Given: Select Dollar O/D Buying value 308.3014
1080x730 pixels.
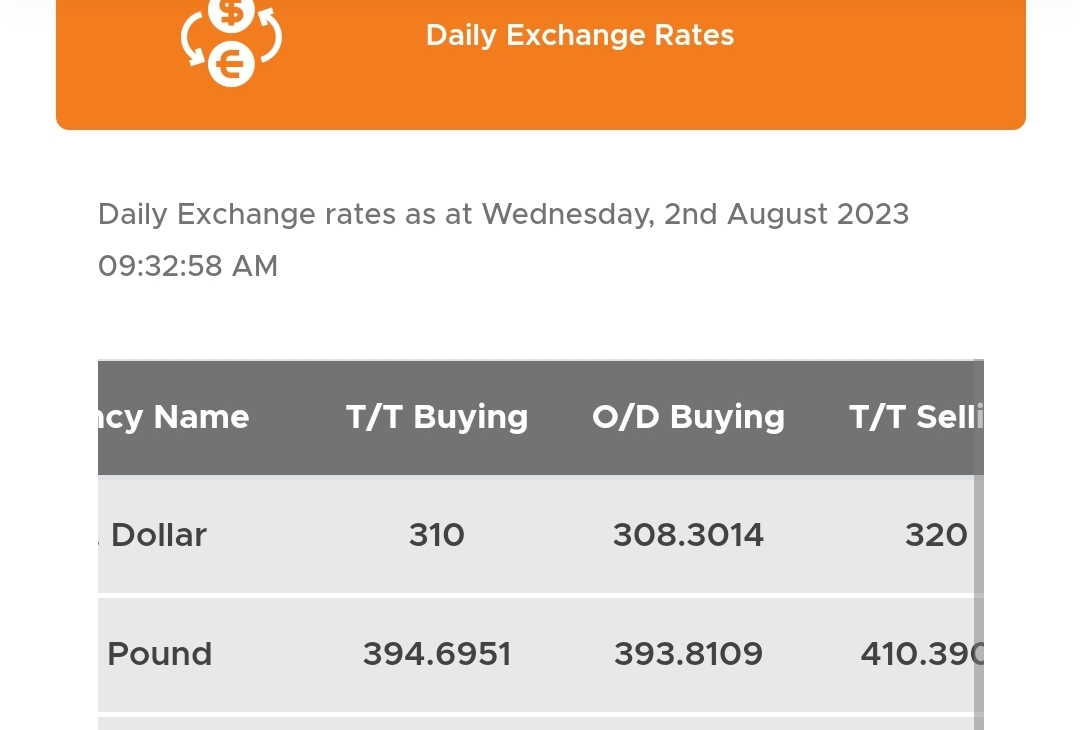Looking at the screenshot, I should click(688, 535).
